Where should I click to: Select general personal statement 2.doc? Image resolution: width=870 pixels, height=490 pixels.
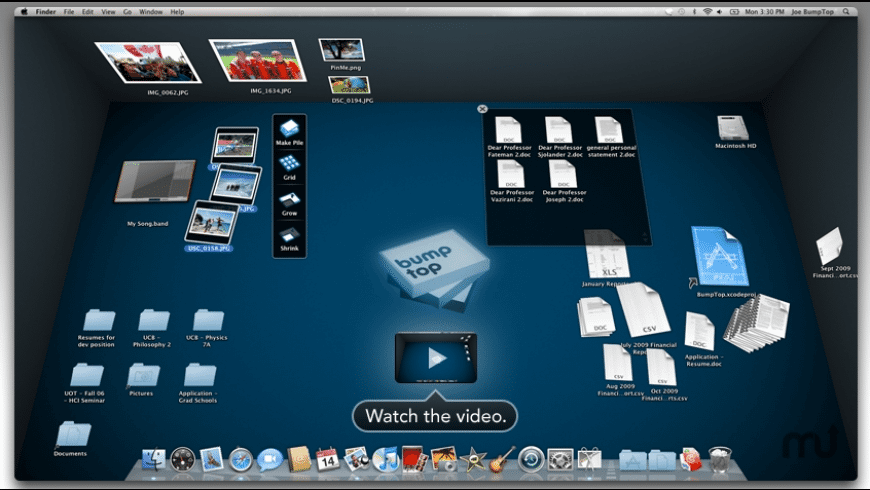click(x=609, y=130)
